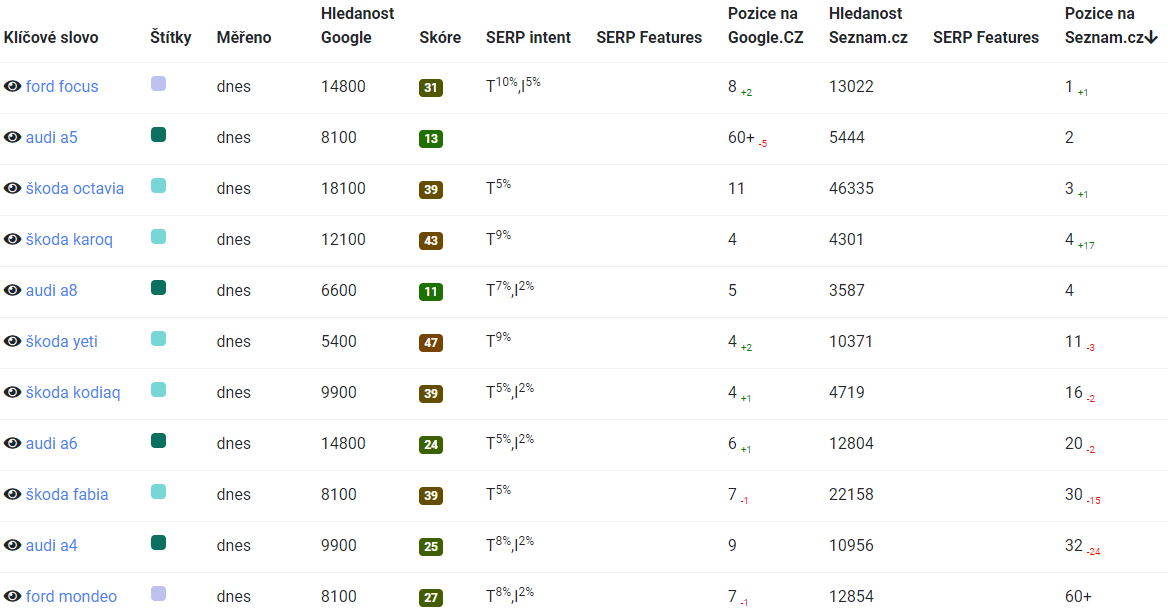Click SERP intent T10%,I5% for ford focus
This screenshot has width=1168, height=616.
pos(513,85)
